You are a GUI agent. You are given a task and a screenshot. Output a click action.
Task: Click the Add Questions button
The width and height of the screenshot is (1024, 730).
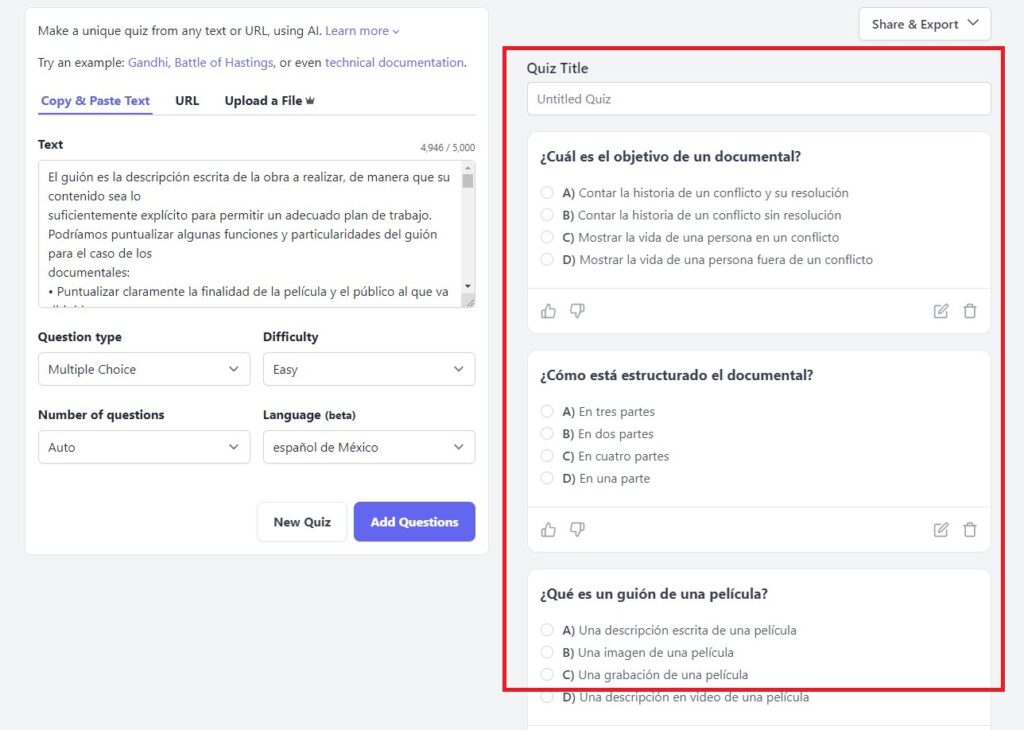click(414, 522)
